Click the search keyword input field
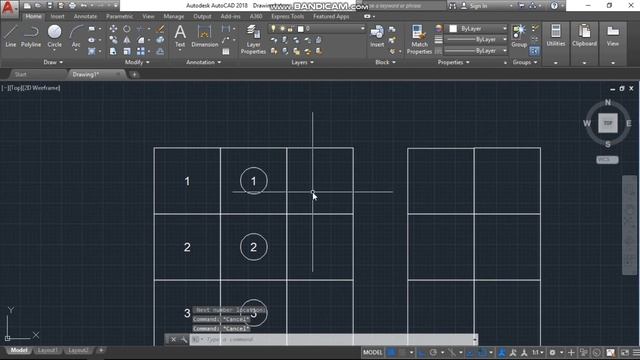This screenshot has width=640, height=360. [x=401, y=6]
